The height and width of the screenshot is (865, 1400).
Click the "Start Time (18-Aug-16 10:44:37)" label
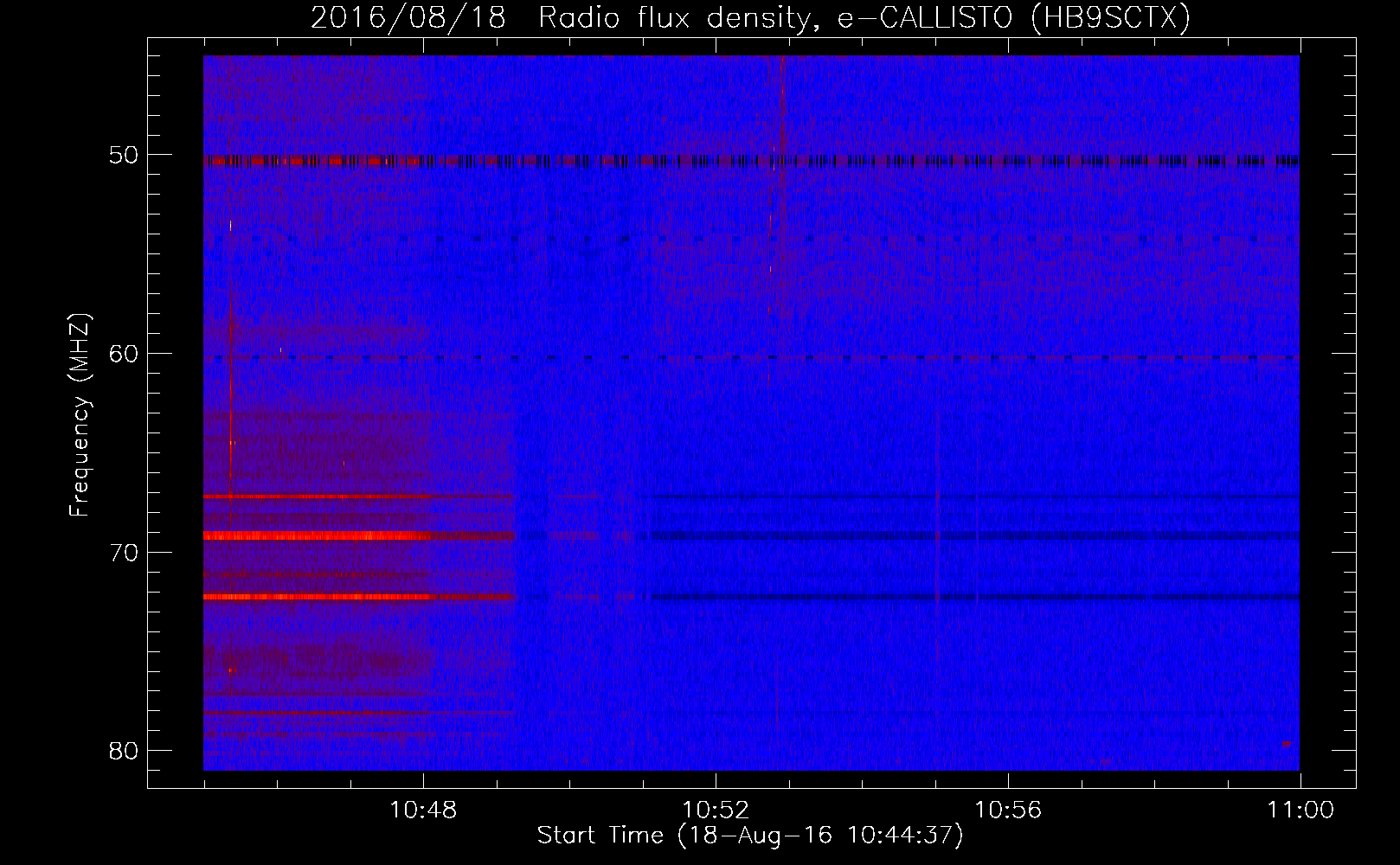pyautogui.click(x=750, y=836)
